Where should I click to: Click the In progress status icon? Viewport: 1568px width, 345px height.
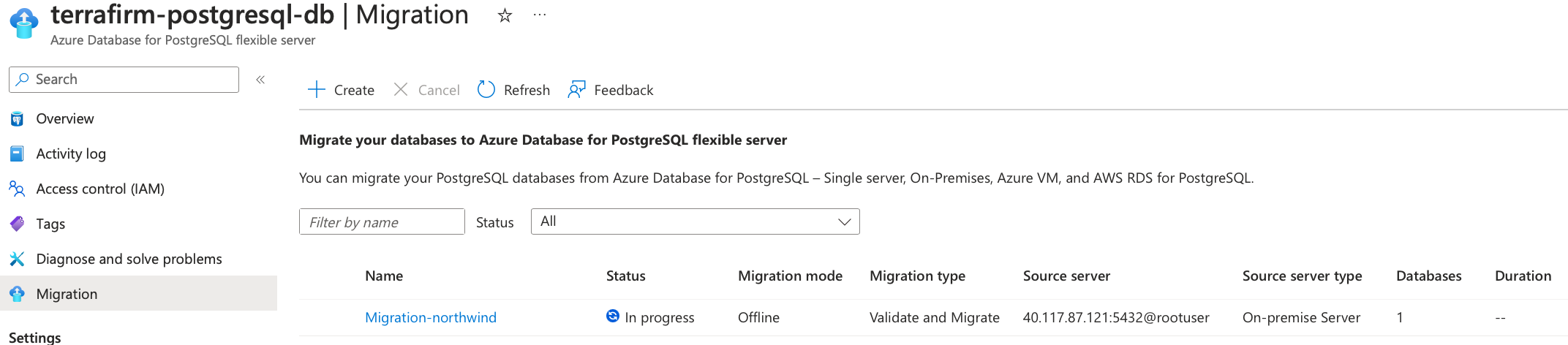(613, 316)
